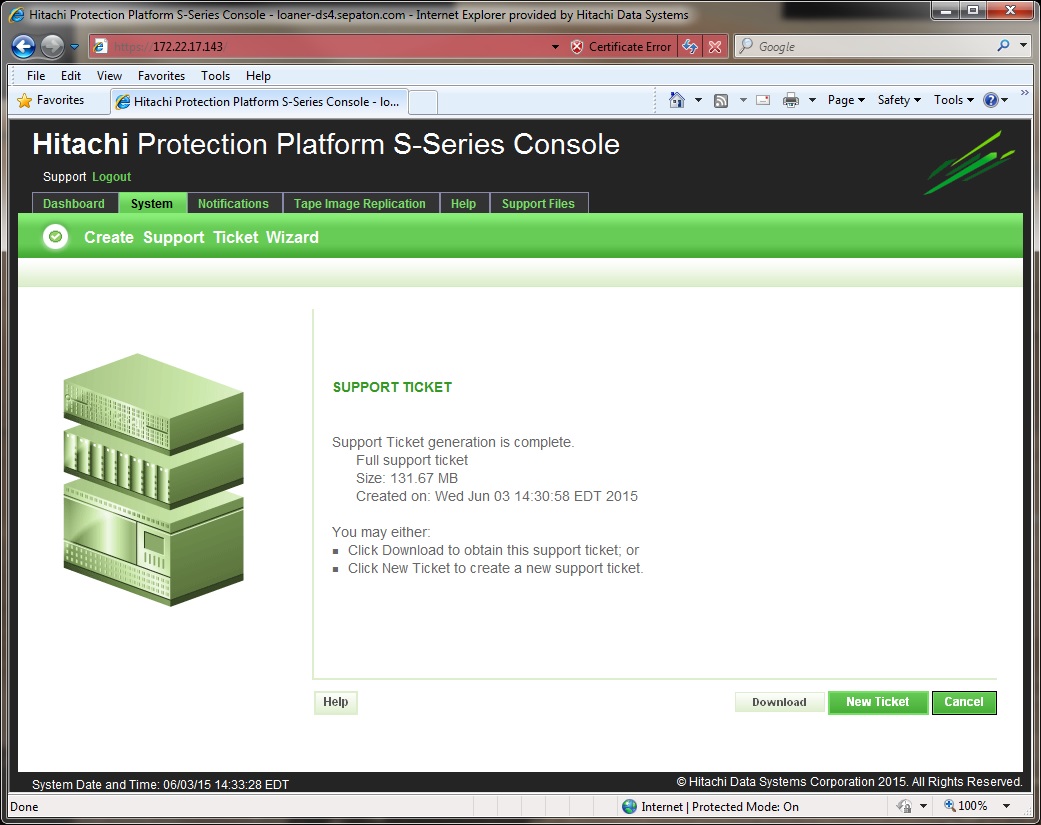Click the Internet zone globe icon

click(629, 806)
